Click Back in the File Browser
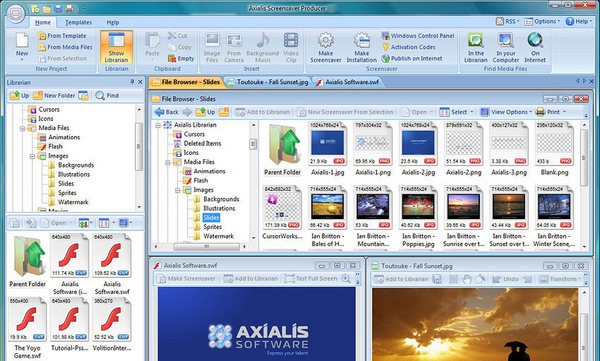 [x=166, y=112]
